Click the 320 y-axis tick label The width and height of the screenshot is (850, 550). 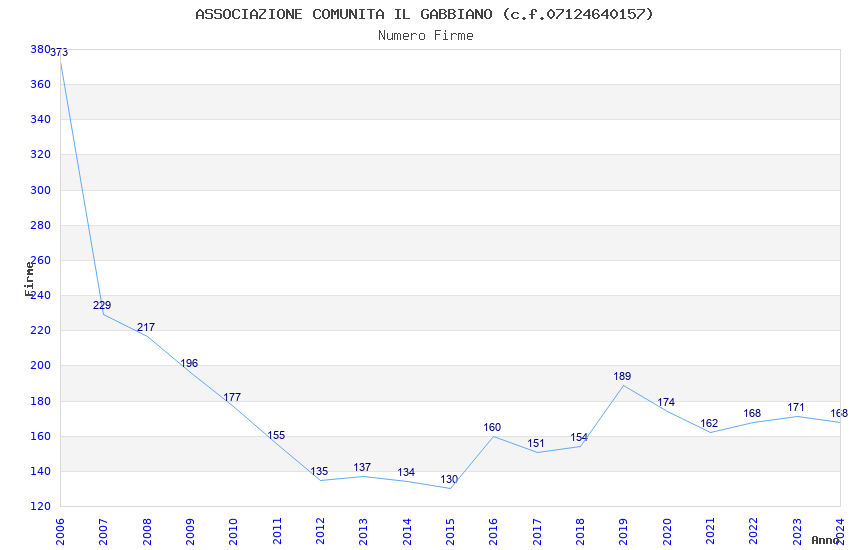click(40, 154)
